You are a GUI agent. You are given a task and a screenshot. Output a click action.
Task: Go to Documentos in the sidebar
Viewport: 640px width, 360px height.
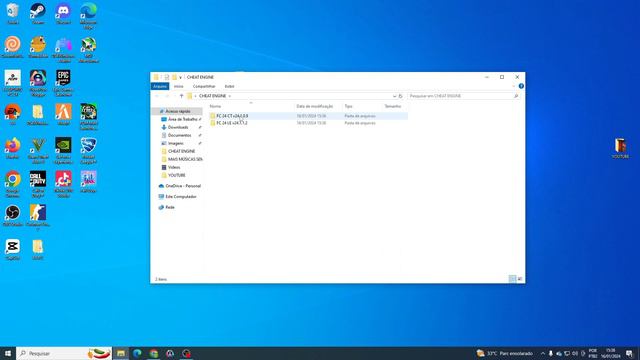click(x=180, y=135)
